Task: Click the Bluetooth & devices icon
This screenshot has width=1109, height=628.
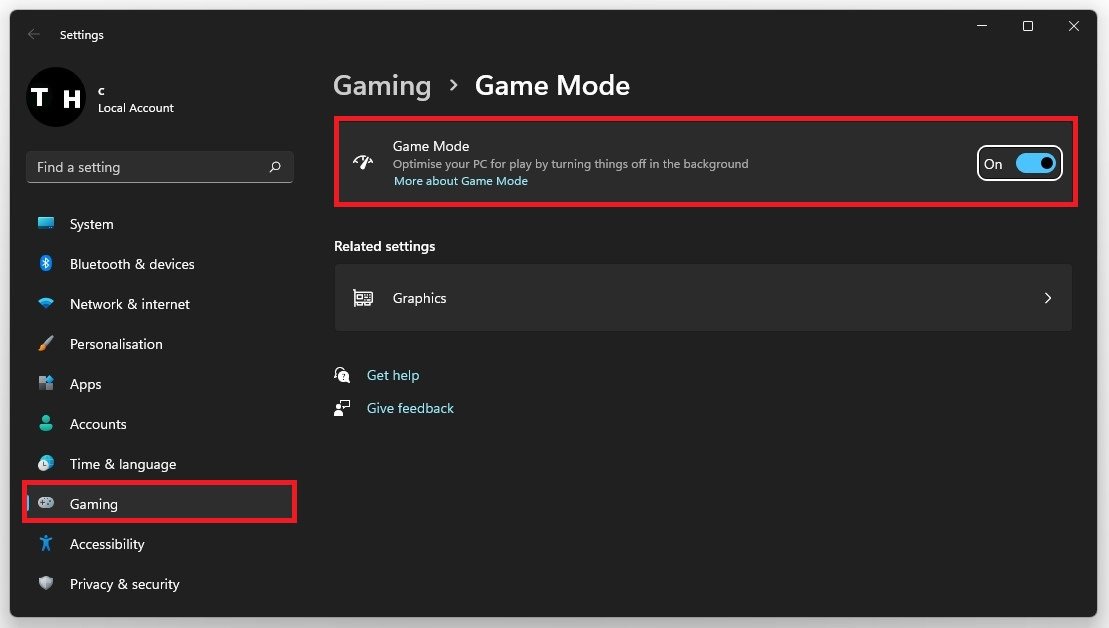Action: coord(46,263)
